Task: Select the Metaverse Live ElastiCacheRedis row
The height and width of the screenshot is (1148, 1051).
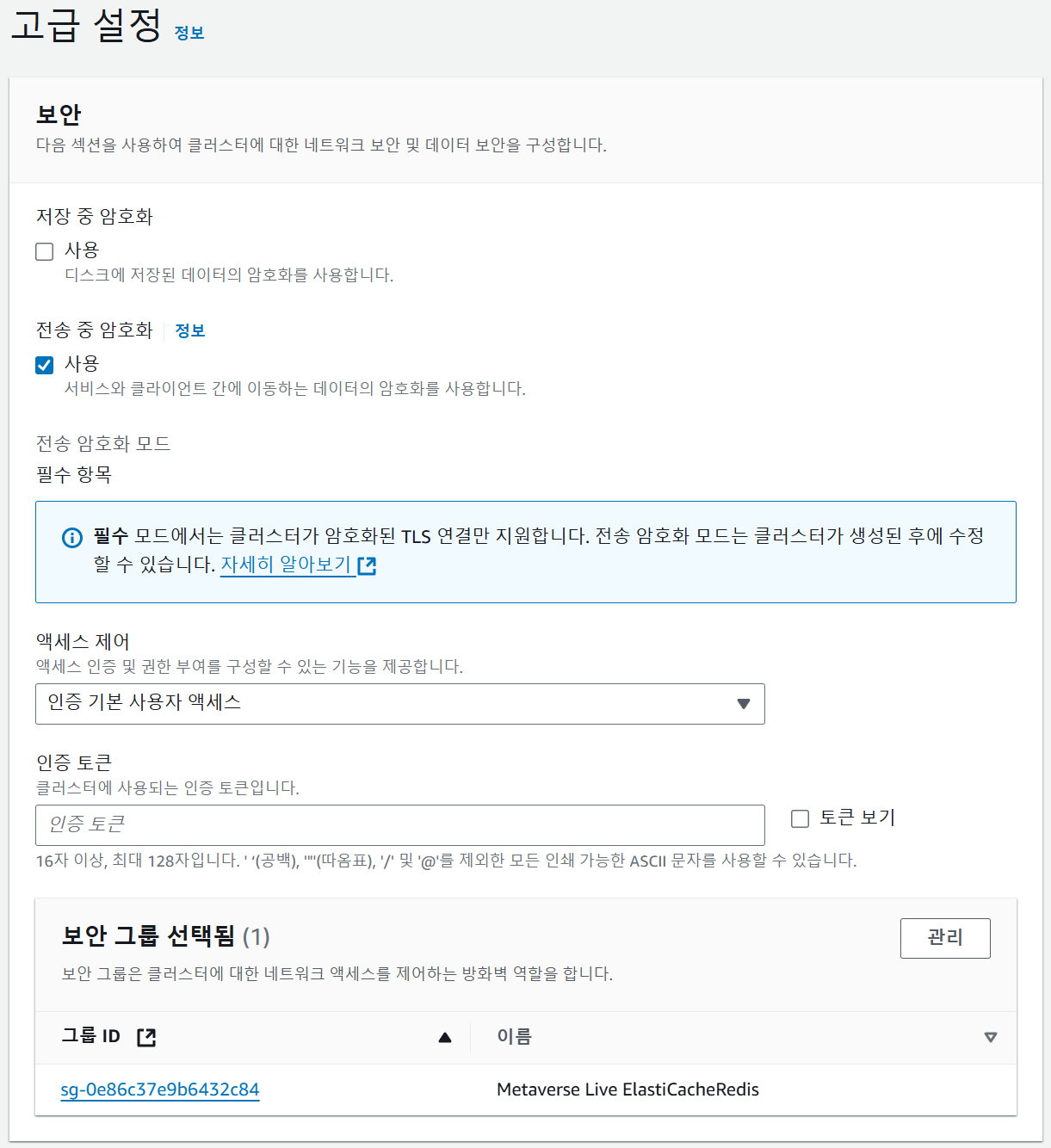Action: pyautogui.click(x=628, y=1089)
